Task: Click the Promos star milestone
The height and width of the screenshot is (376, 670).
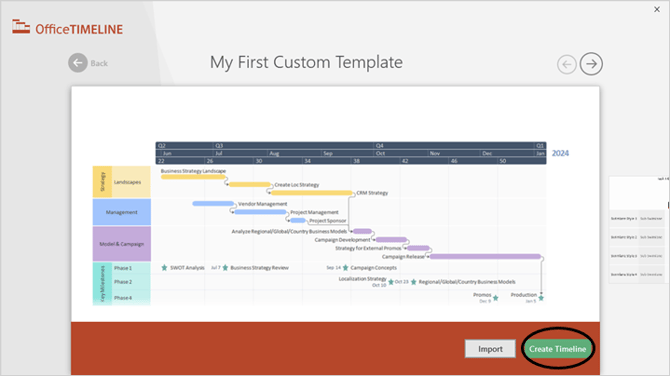Action: (496, 298)
